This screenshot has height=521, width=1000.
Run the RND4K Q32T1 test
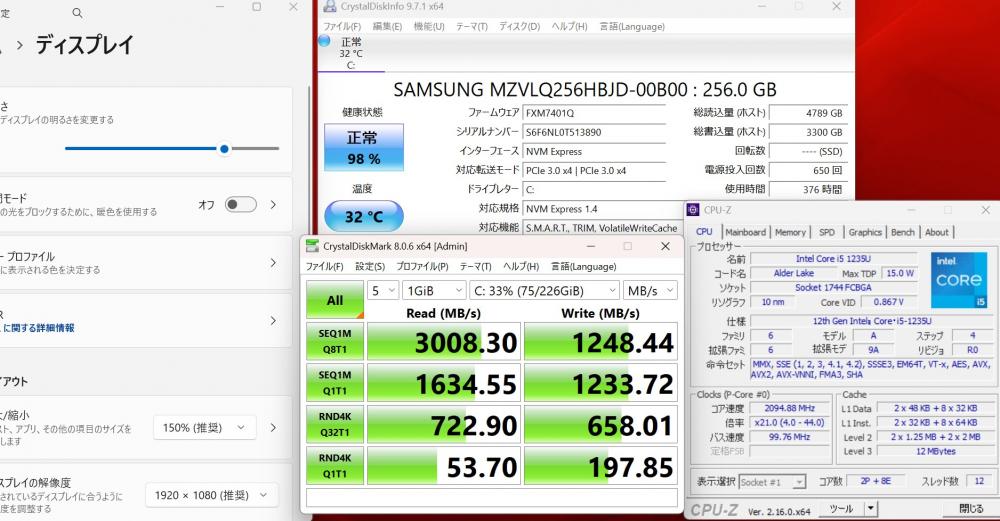(x=335, y=424)
